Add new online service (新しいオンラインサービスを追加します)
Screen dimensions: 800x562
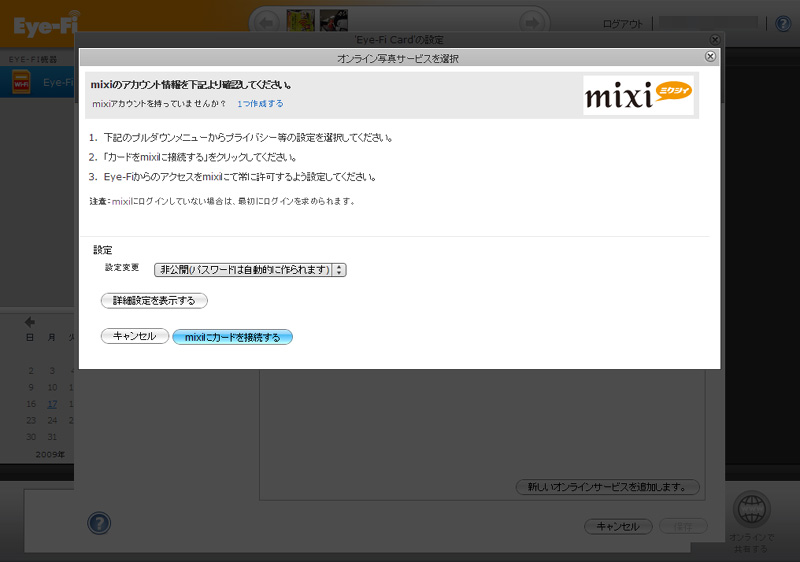607,487
